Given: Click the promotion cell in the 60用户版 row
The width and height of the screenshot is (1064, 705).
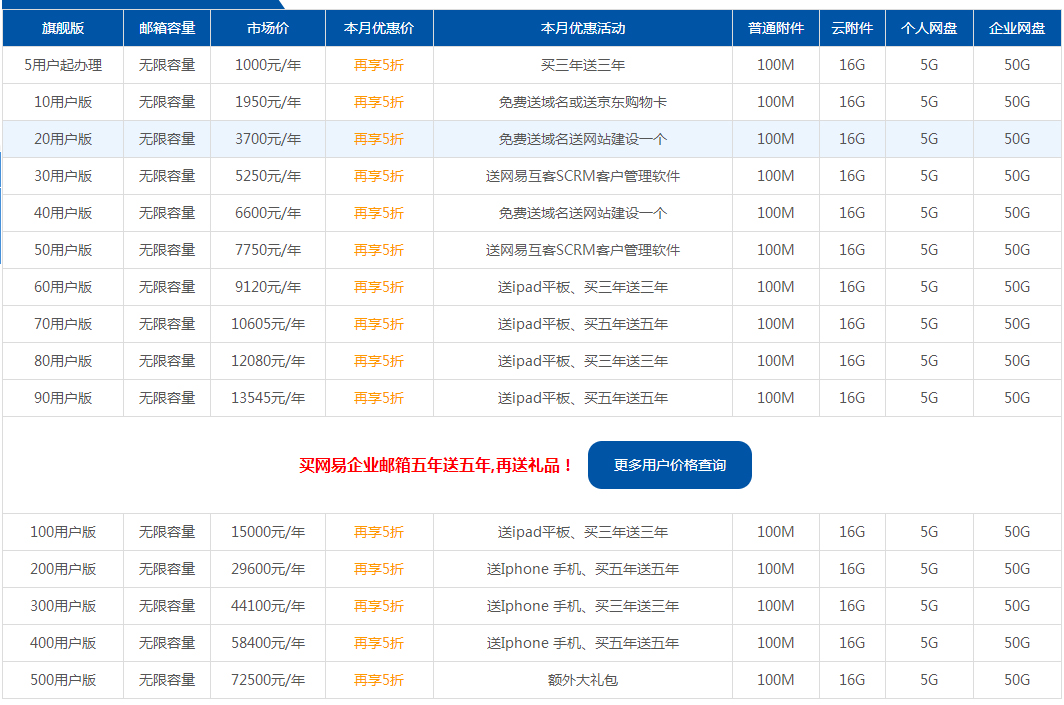Looking at the screenshot, I should click(583, 287).
